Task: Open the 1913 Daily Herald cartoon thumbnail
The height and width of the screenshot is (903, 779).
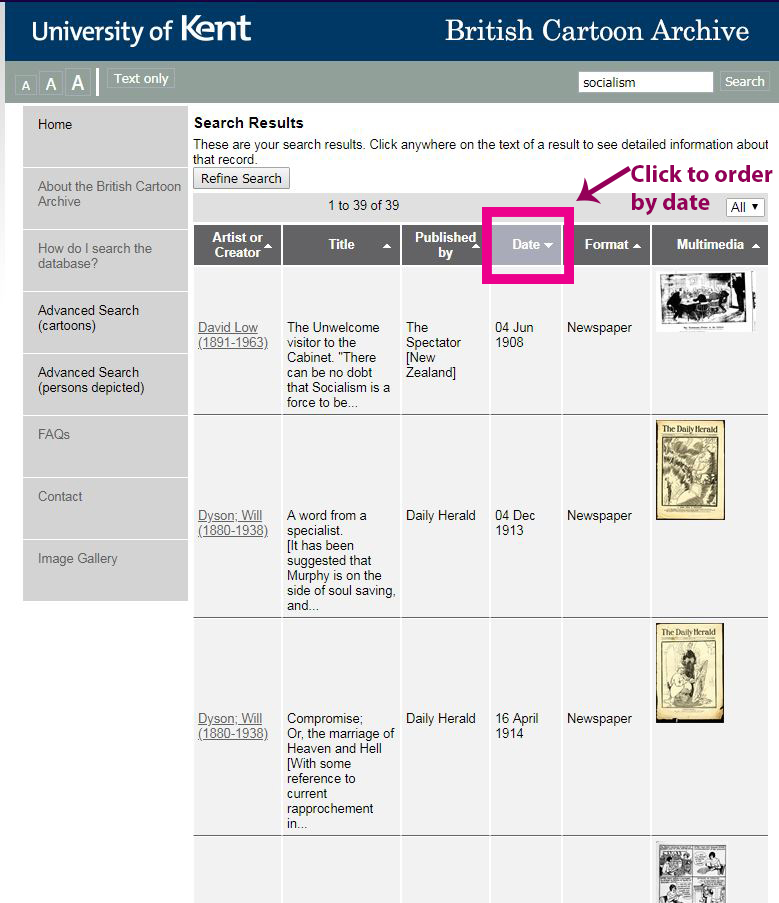Action: [x=690, y=470]
